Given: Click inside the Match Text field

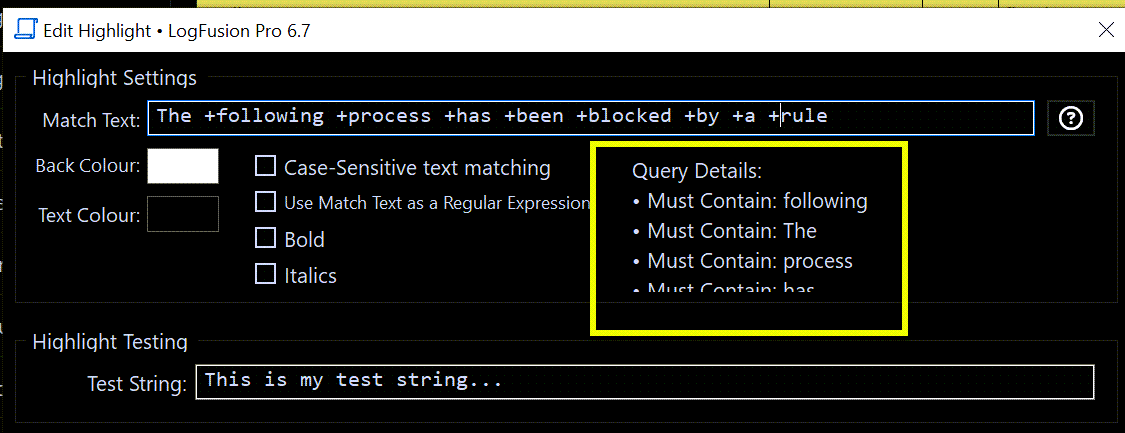Looking at the screenshot, I should tap(590, 117).
